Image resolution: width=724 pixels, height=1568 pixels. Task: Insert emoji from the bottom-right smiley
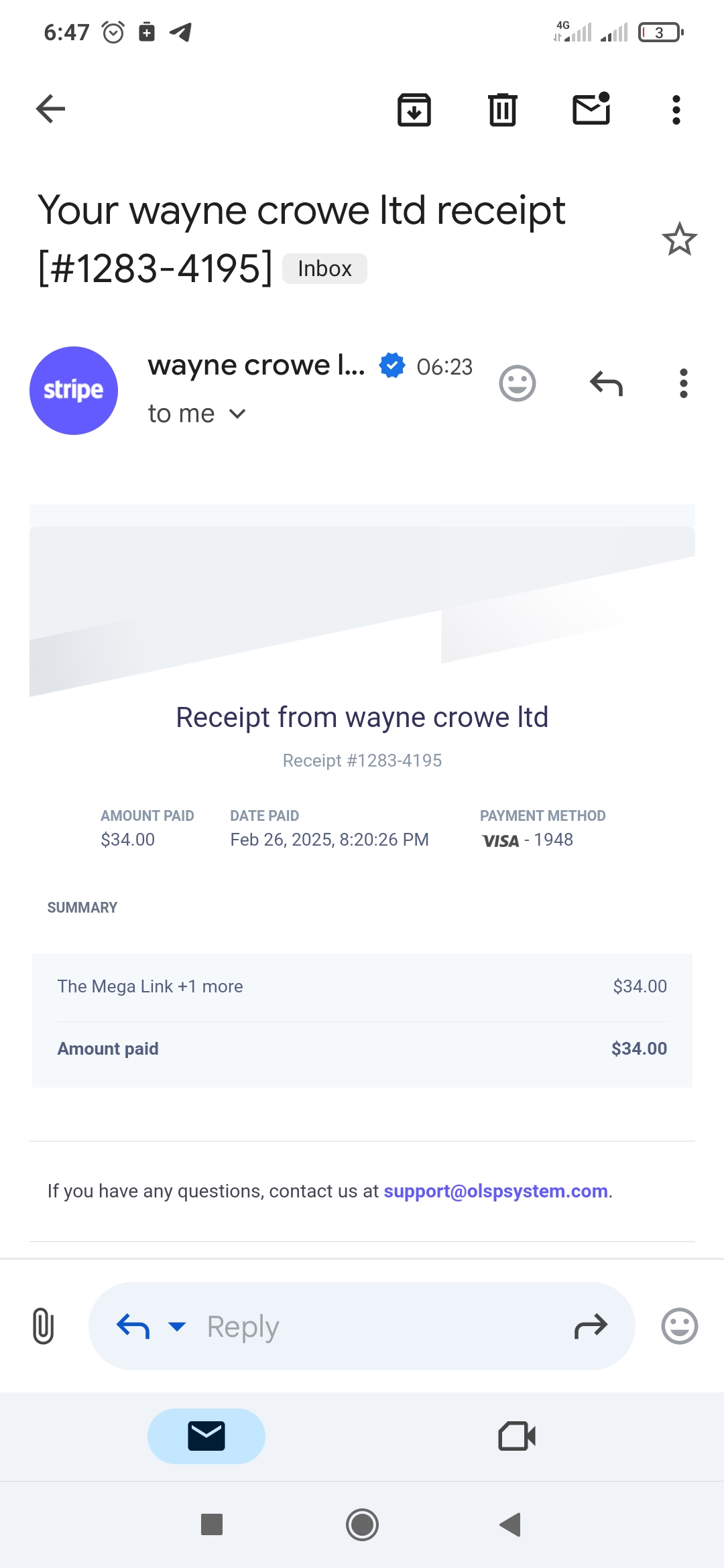pos(679,1326)
